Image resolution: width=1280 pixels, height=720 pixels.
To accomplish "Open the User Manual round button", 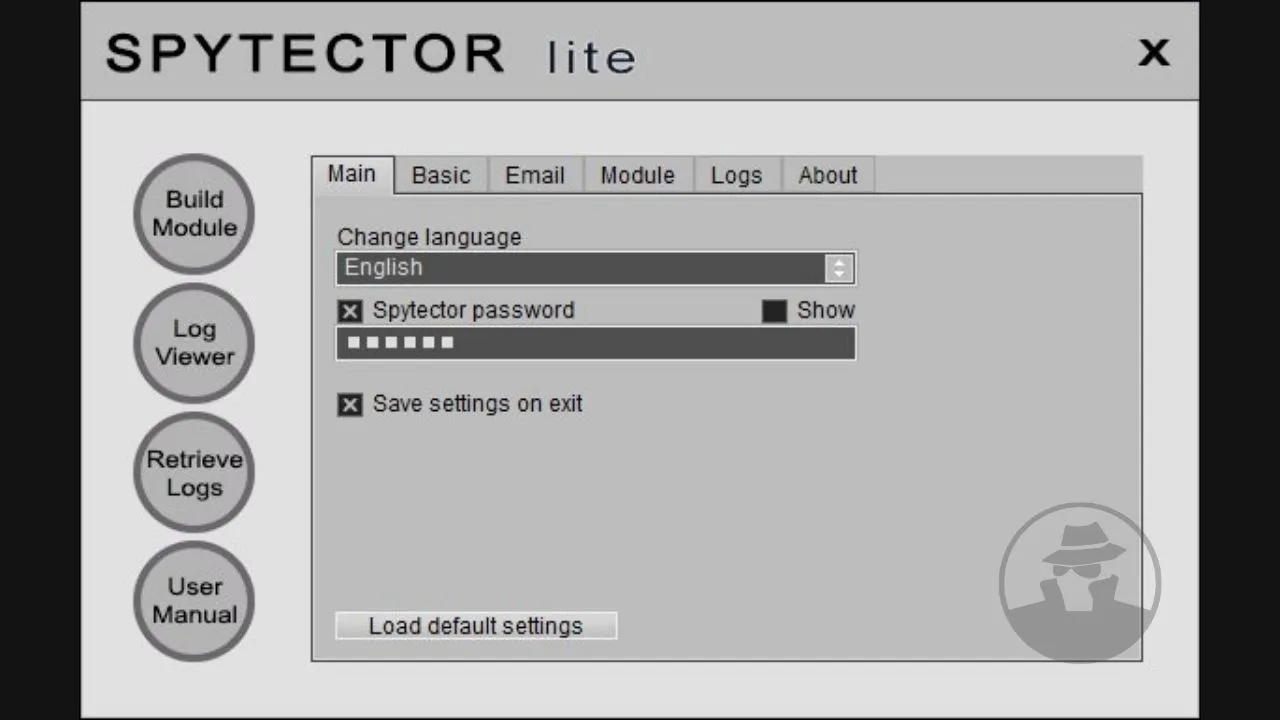I will pyautogui.click(x=194, y=601).
